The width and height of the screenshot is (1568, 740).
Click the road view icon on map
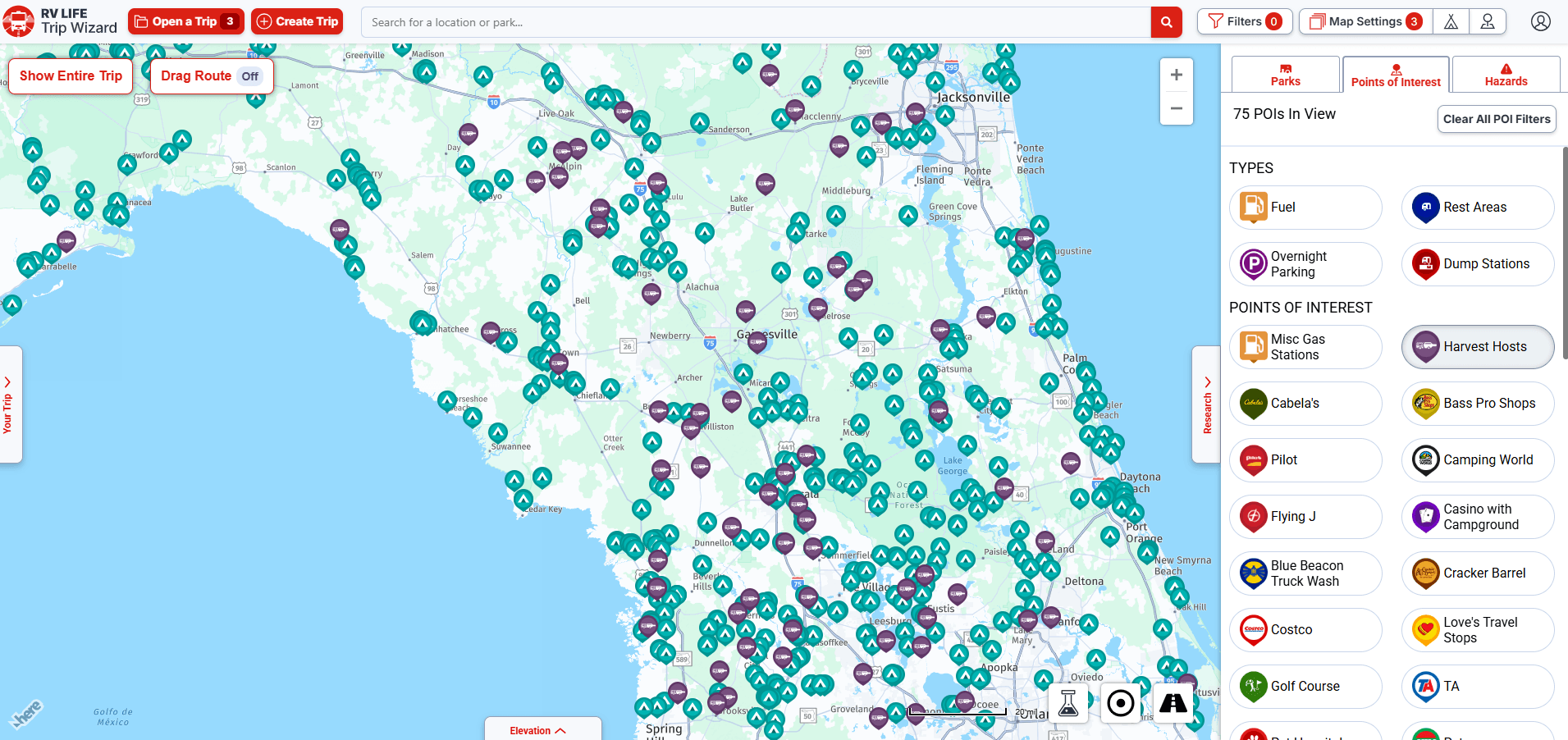(x=1173, y=703)
